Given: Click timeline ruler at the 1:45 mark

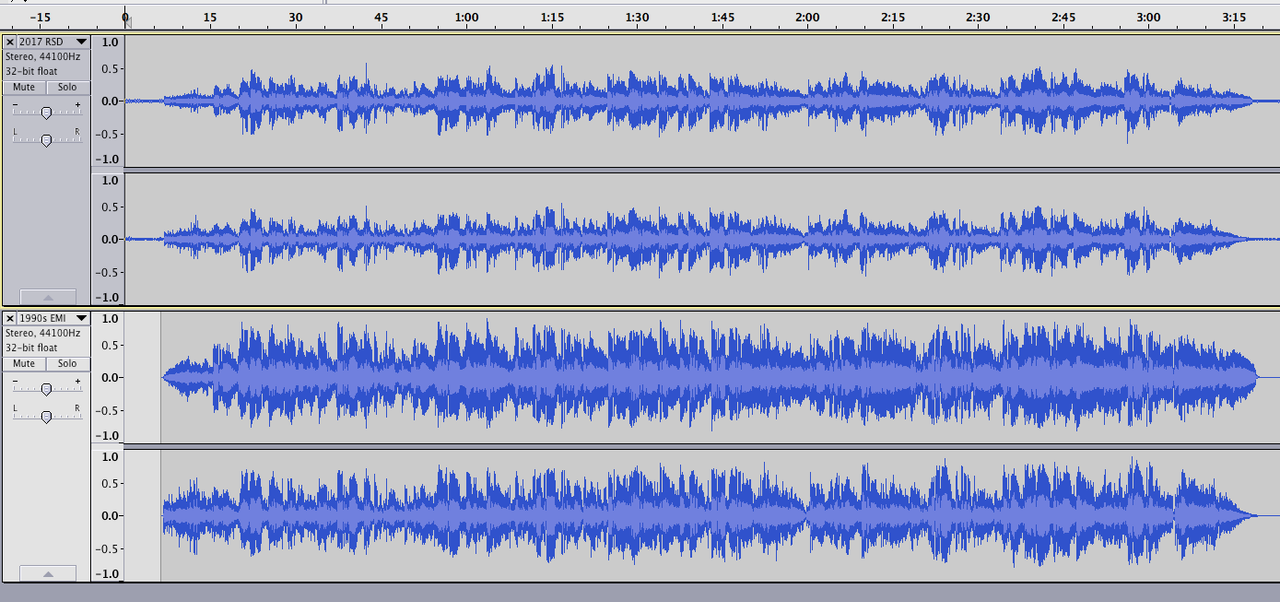Looking at the screenshot, I should [722, 17].
